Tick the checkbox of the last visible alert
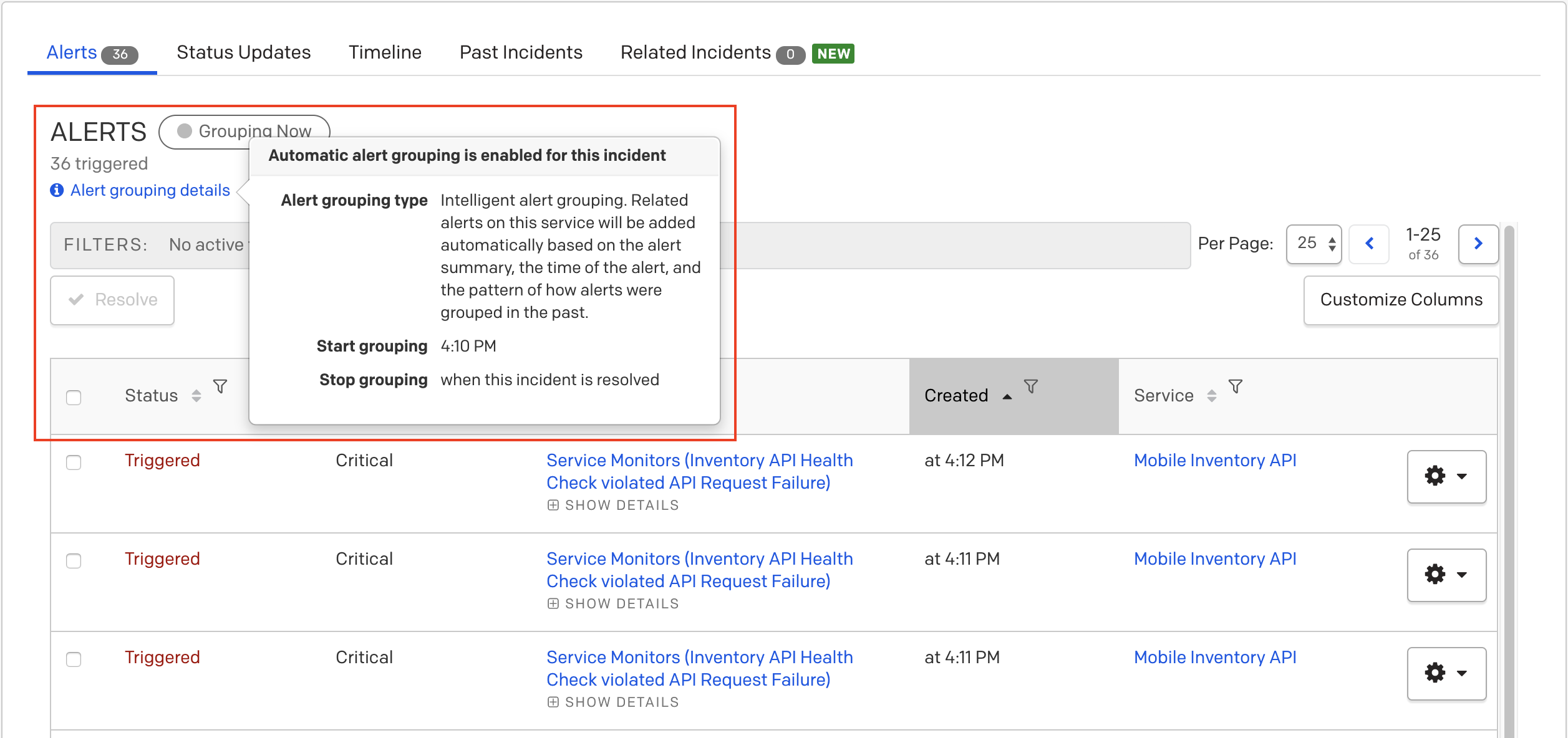The image size is (1568, 738). click(x=74, y=659)
